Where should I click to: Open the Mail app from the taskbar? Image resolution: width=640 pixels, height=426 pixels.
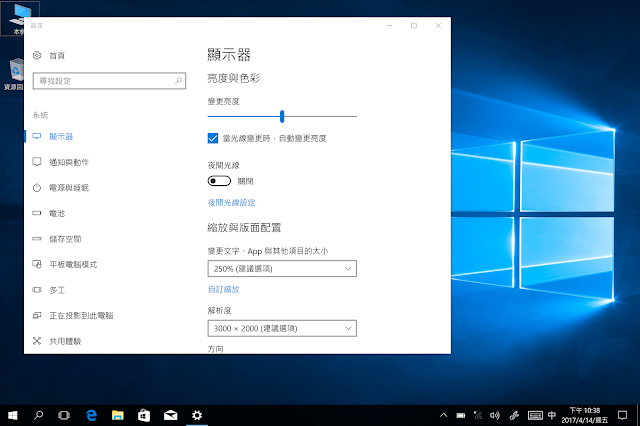click(171, 415)
